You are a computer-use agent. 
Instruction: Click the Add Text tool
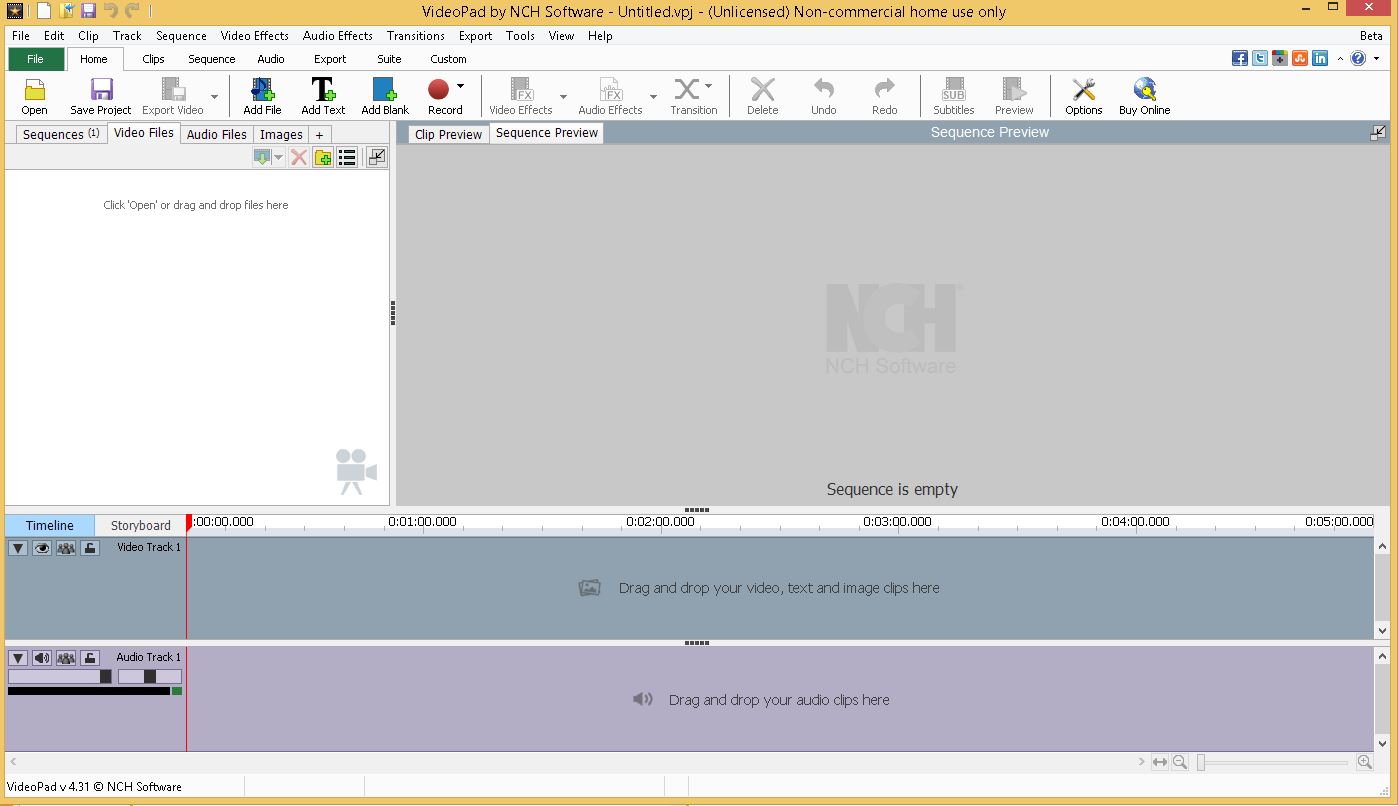tap(322, 95)
